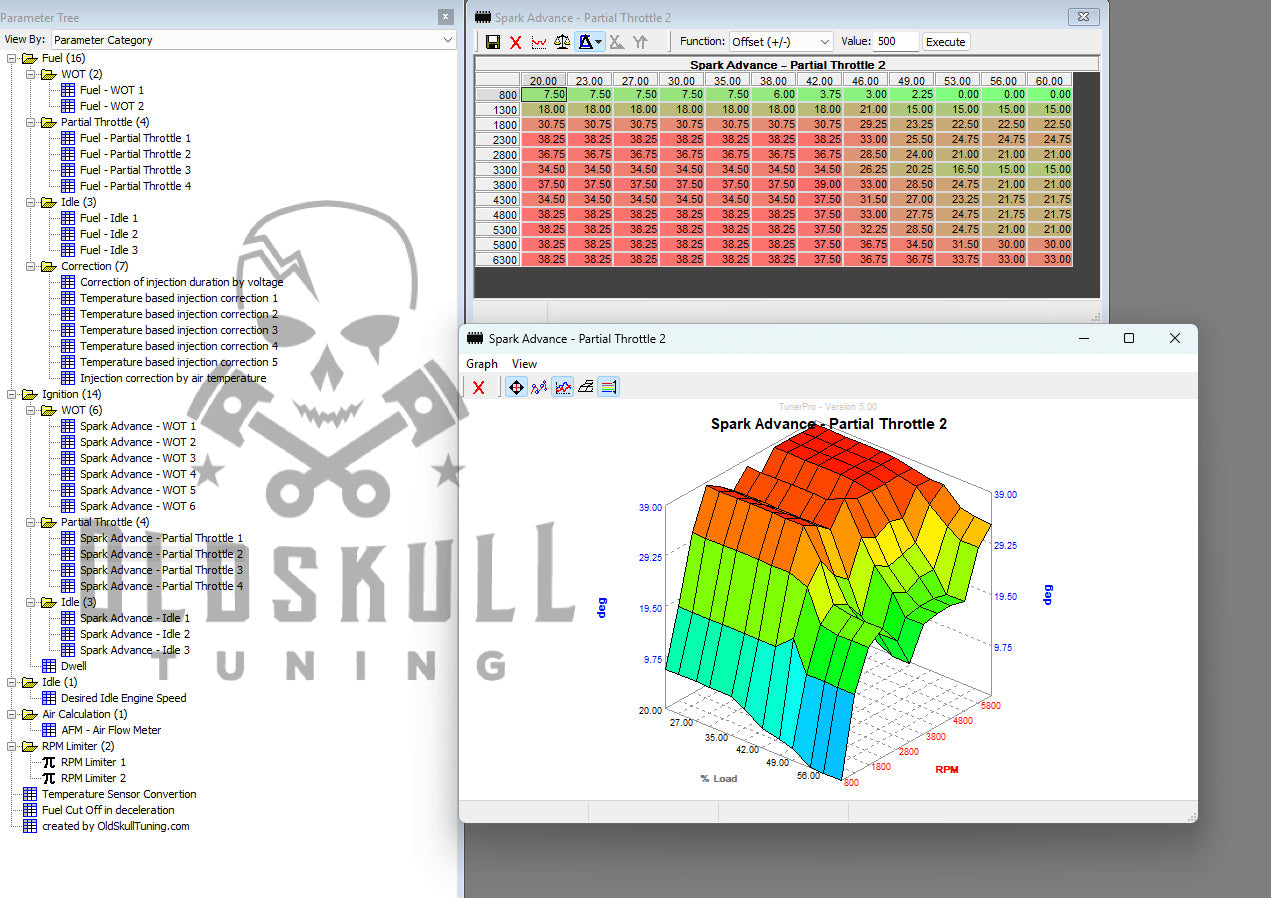Screen dimensions: 1271x898
Task: Collapse the Ignition (14) tree folder
Action: point(12,394)
